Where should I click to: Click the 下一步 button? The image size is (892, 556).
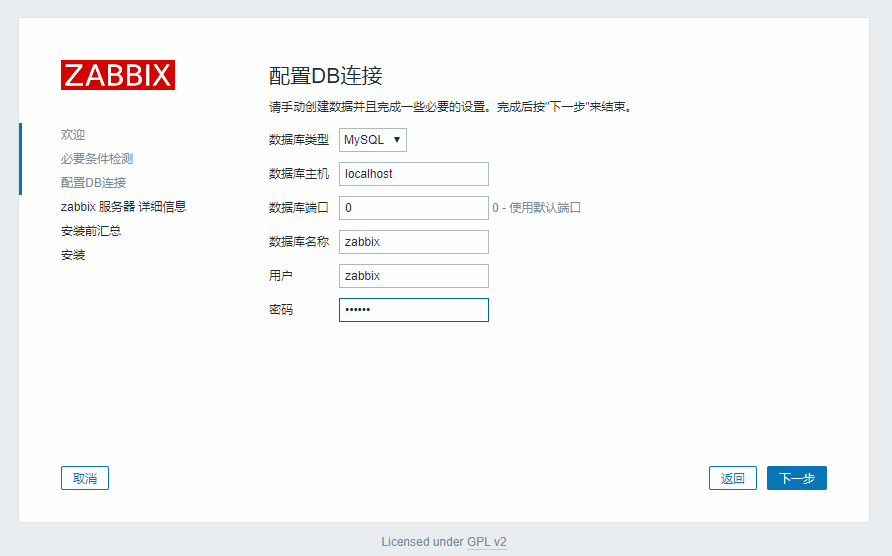tap(796, 478)
